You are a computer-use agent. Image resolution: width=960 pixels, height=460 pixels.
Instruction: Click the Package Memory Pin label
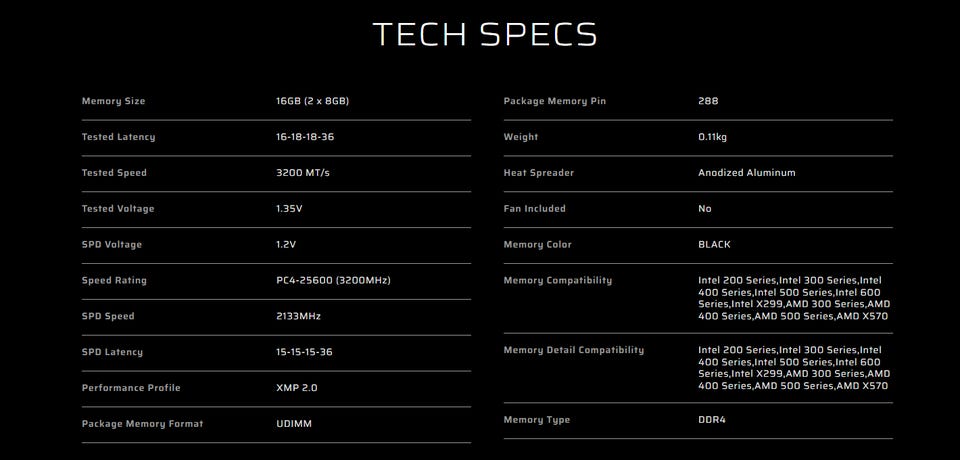[554, 101]
